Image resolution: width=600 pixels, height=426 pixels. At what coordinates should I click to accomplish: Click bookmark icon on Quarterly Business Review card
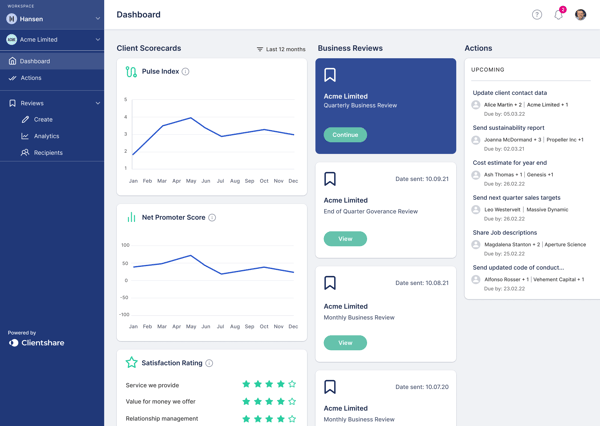coord(330,75)
